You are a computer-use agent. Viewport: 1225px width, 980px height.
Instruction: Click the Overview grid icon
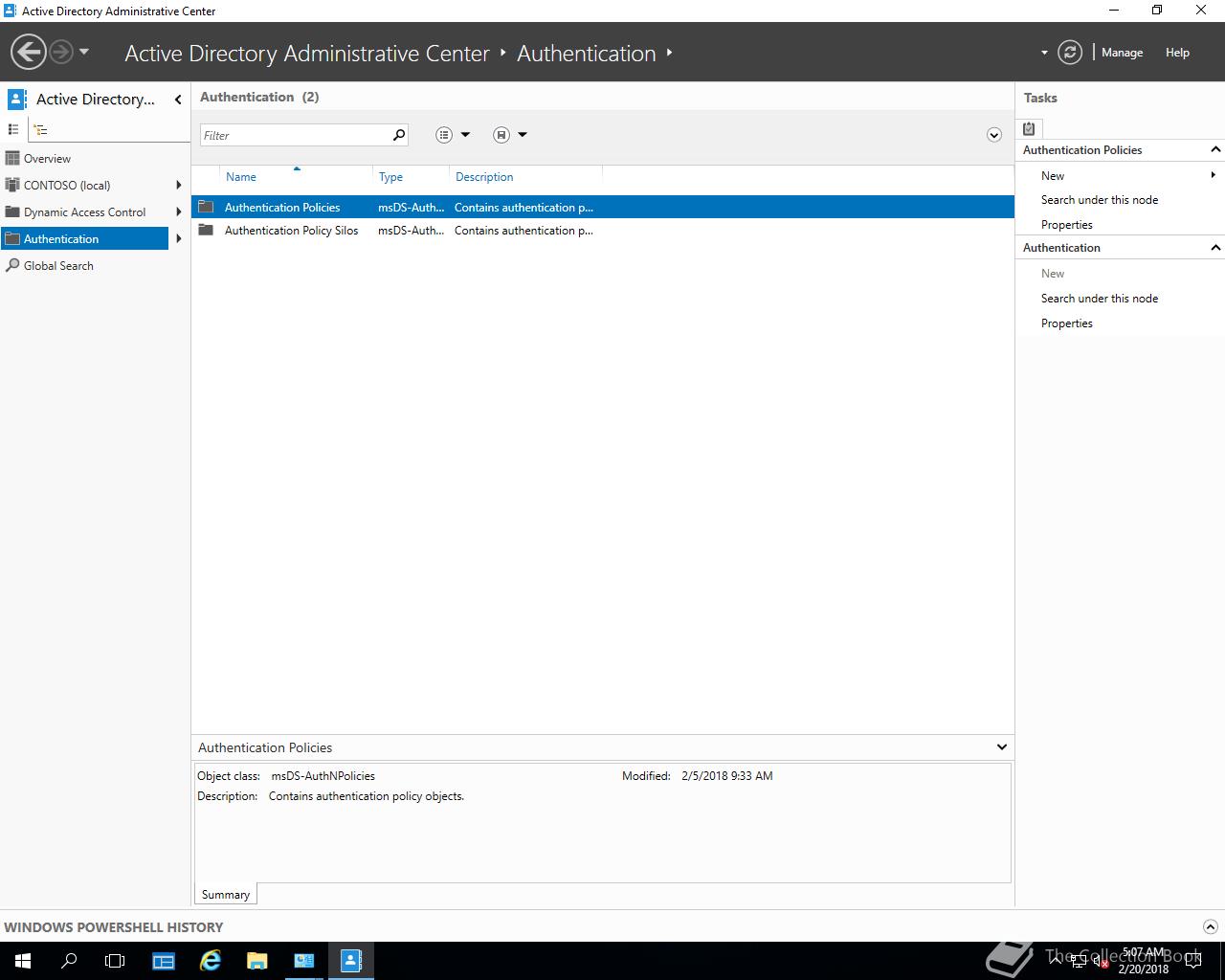[x=12, y=159]
